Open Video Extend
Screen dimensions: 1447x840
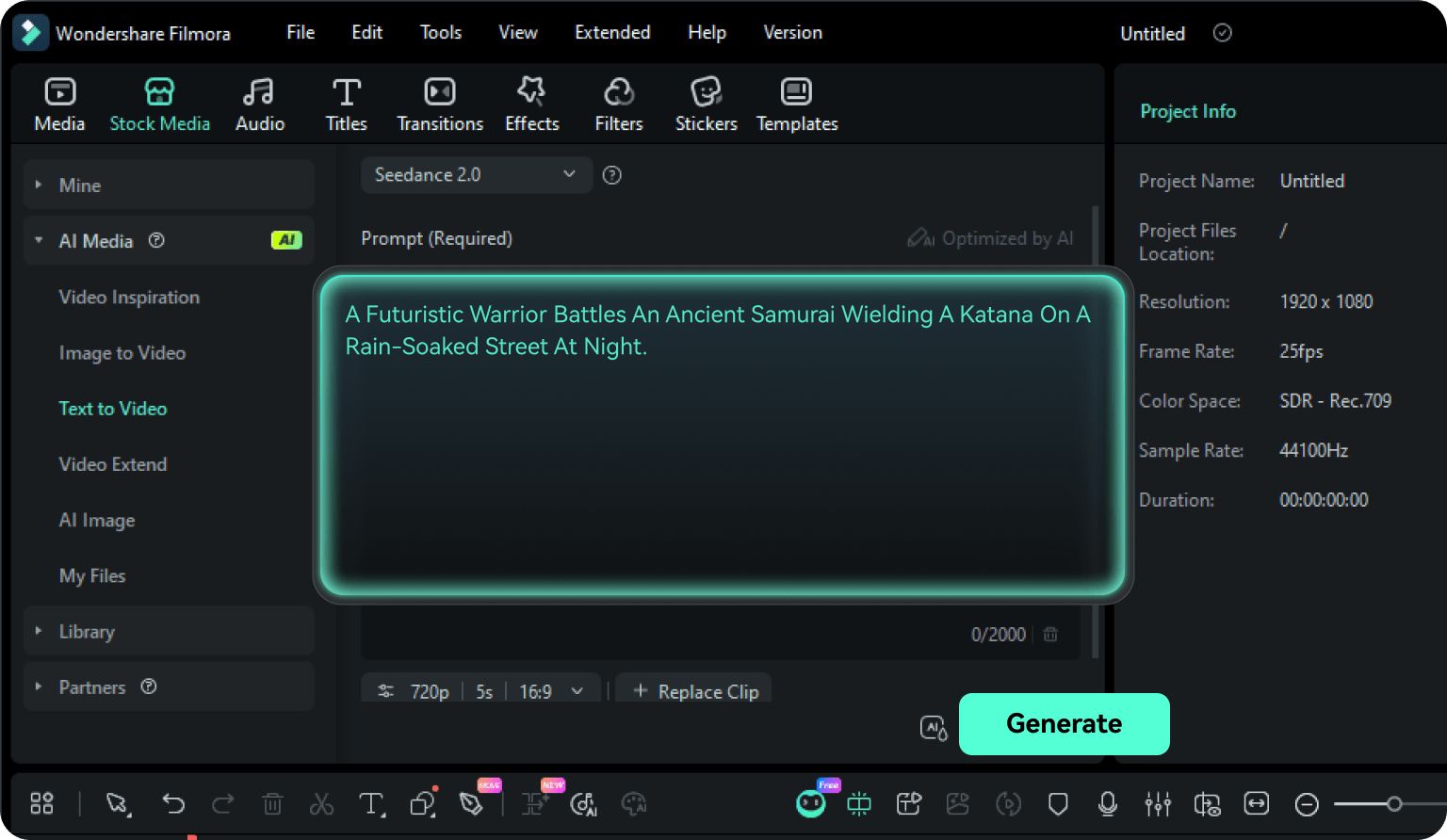(x=113, y=464)
